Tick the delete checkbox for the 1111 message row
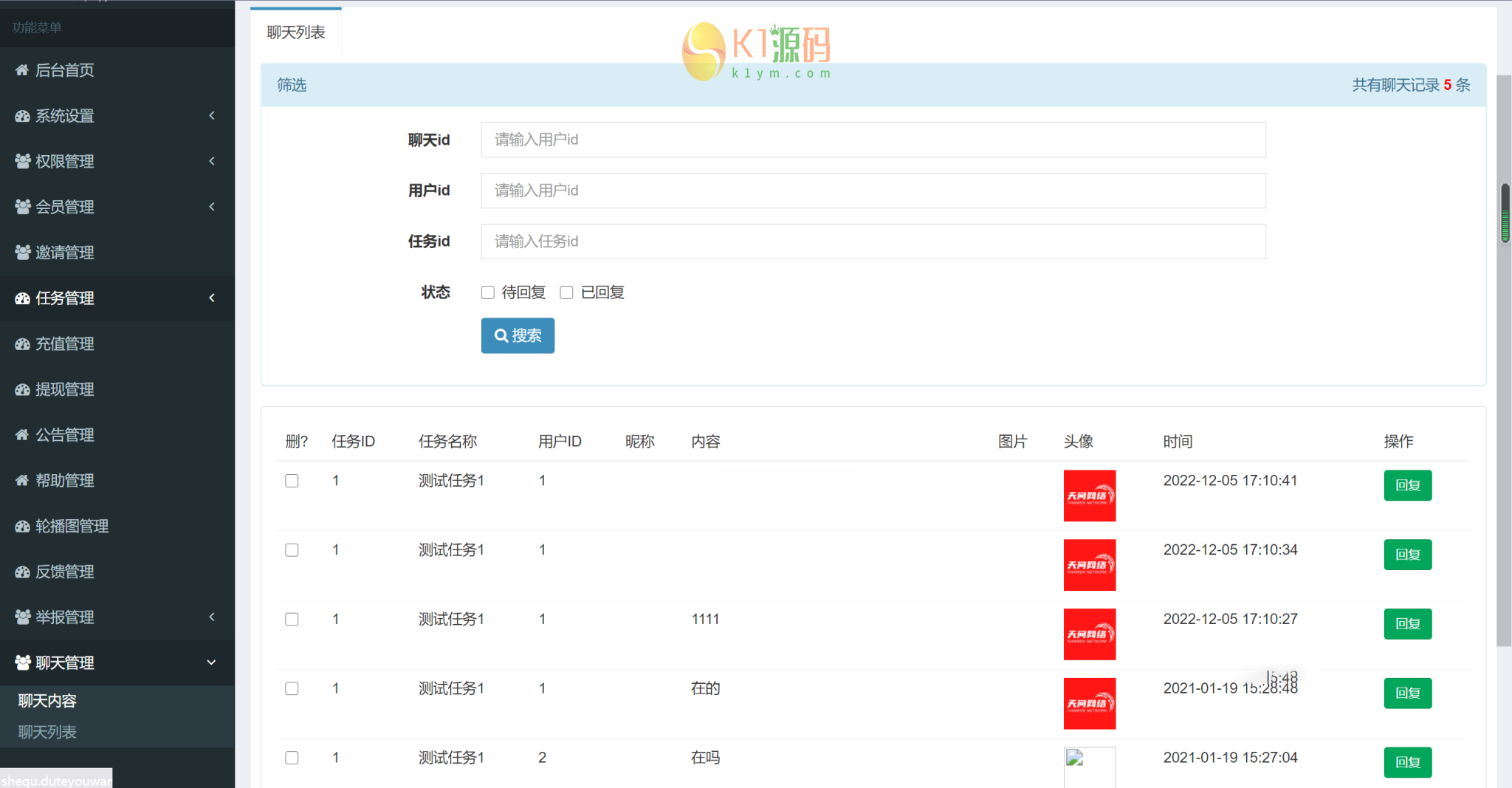This screenshot has width=1512, height=788. click(292, 620)
